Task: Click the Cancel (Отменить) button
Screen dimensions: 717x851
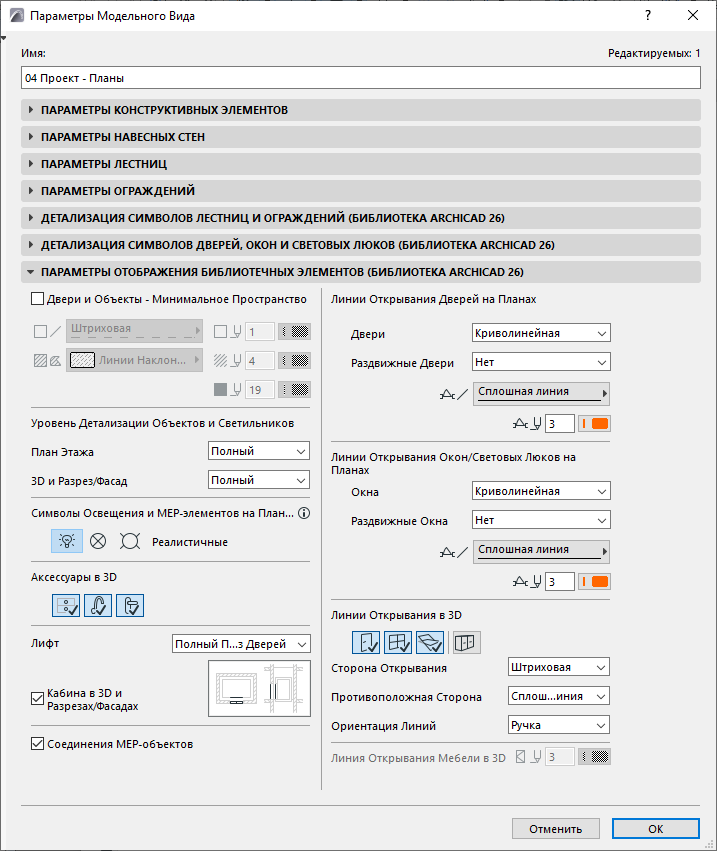Action: click(x=556, y=829)
